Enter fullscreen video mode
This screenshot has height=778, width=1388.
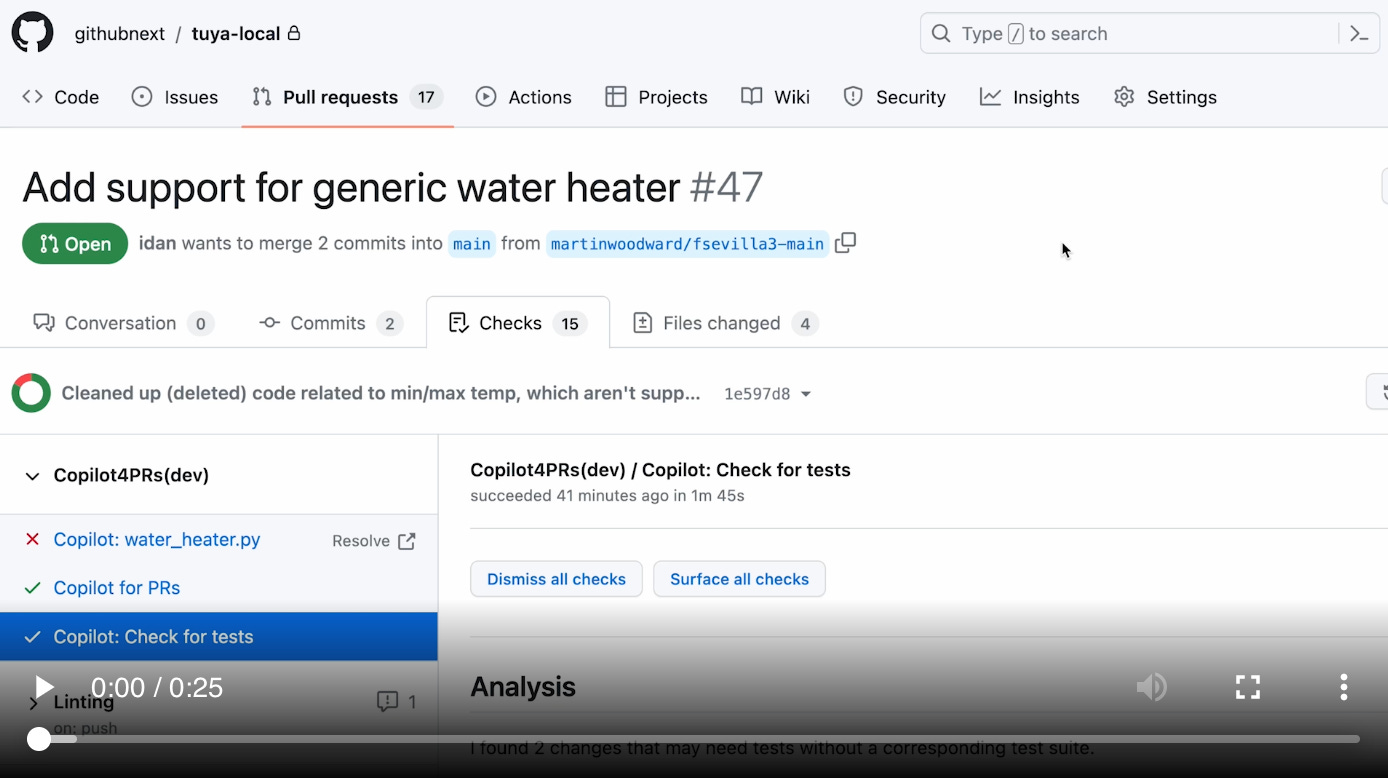tap(1247, 687)
